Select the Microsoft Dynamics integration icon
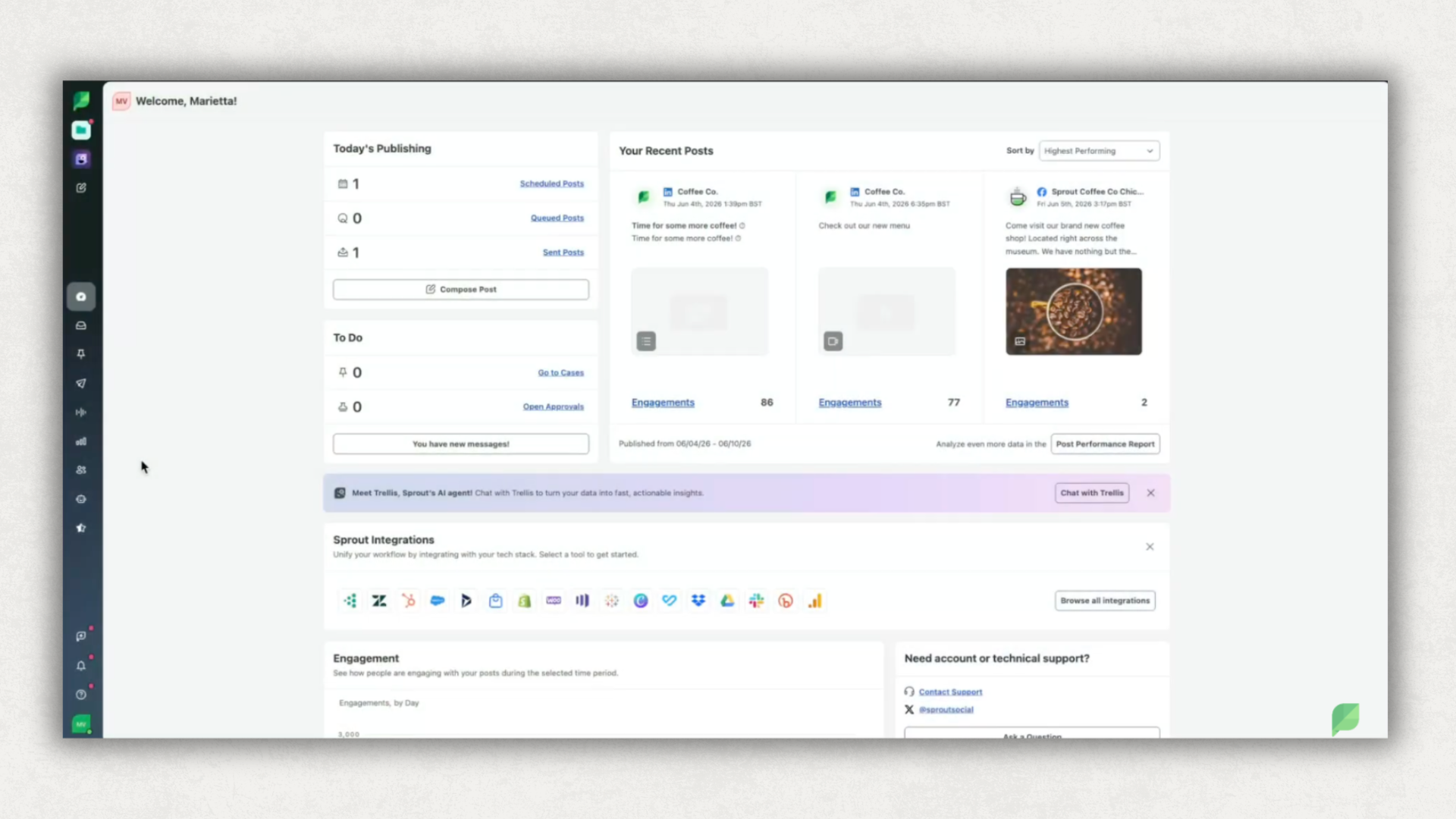 466,601
